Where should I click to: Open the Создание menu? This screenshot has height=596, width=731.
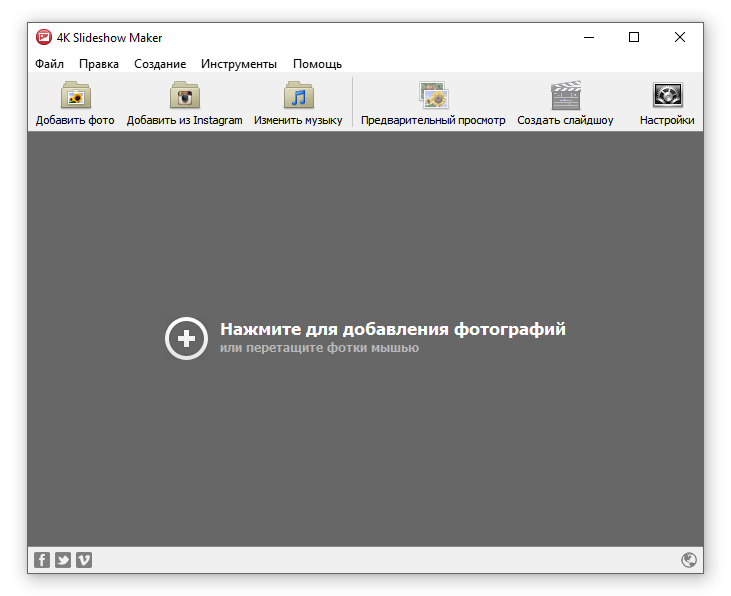[160, 64]
